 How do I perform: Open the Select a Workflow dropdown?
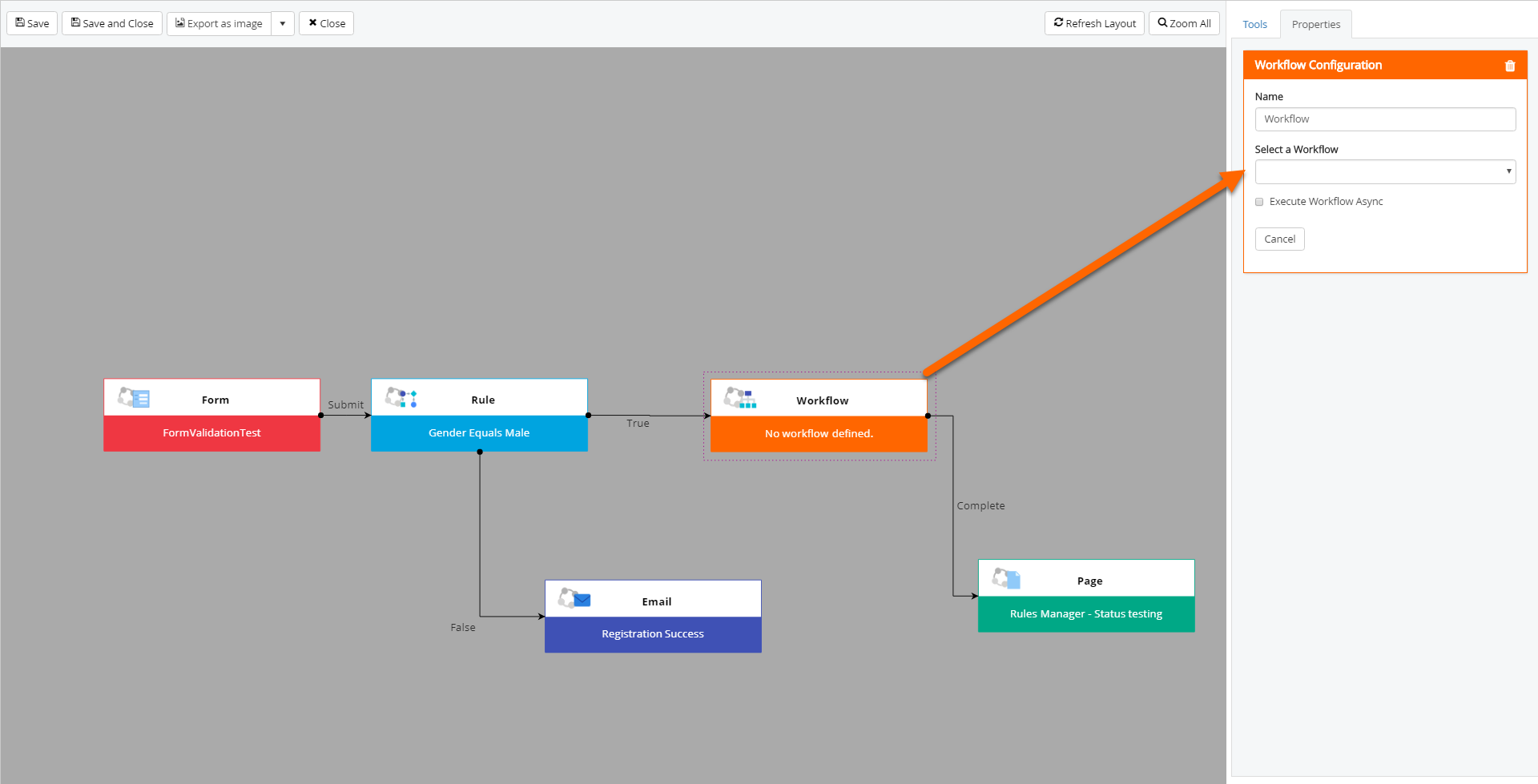click(x=1385, y=171)
